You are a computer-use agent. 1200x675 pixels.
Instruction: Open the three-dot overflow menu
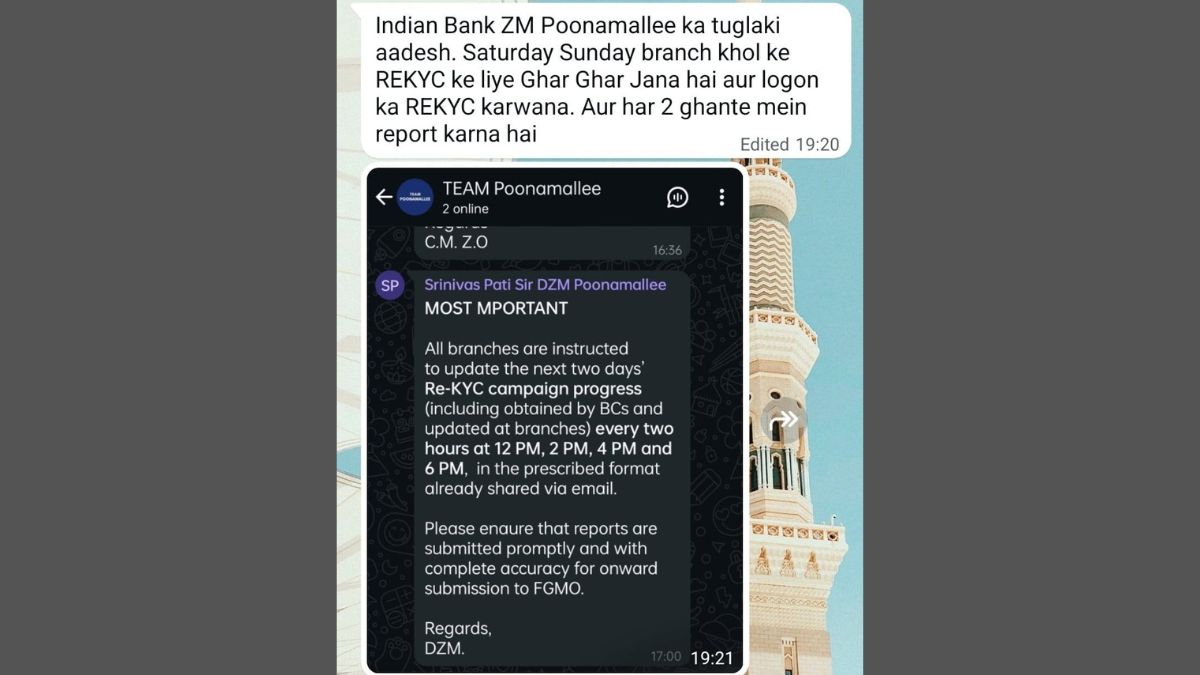[x=722, y=197]
